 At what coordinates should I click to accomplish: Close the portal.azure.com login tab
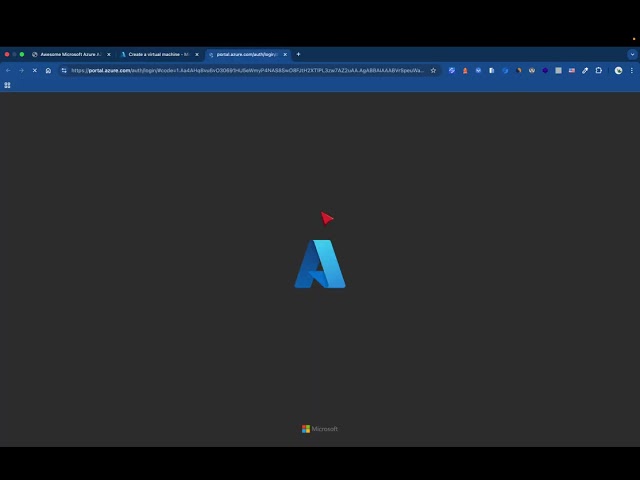click(285, 54)
